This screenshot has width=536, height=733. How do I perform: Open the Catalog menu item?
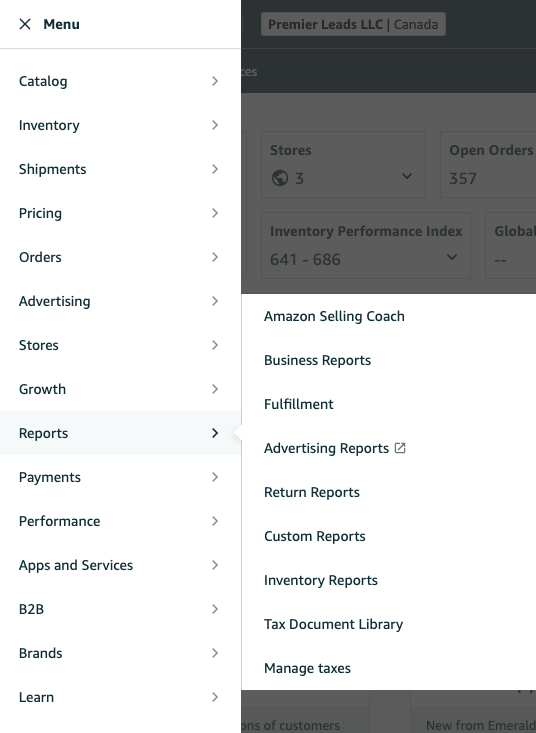coord(120,81)
